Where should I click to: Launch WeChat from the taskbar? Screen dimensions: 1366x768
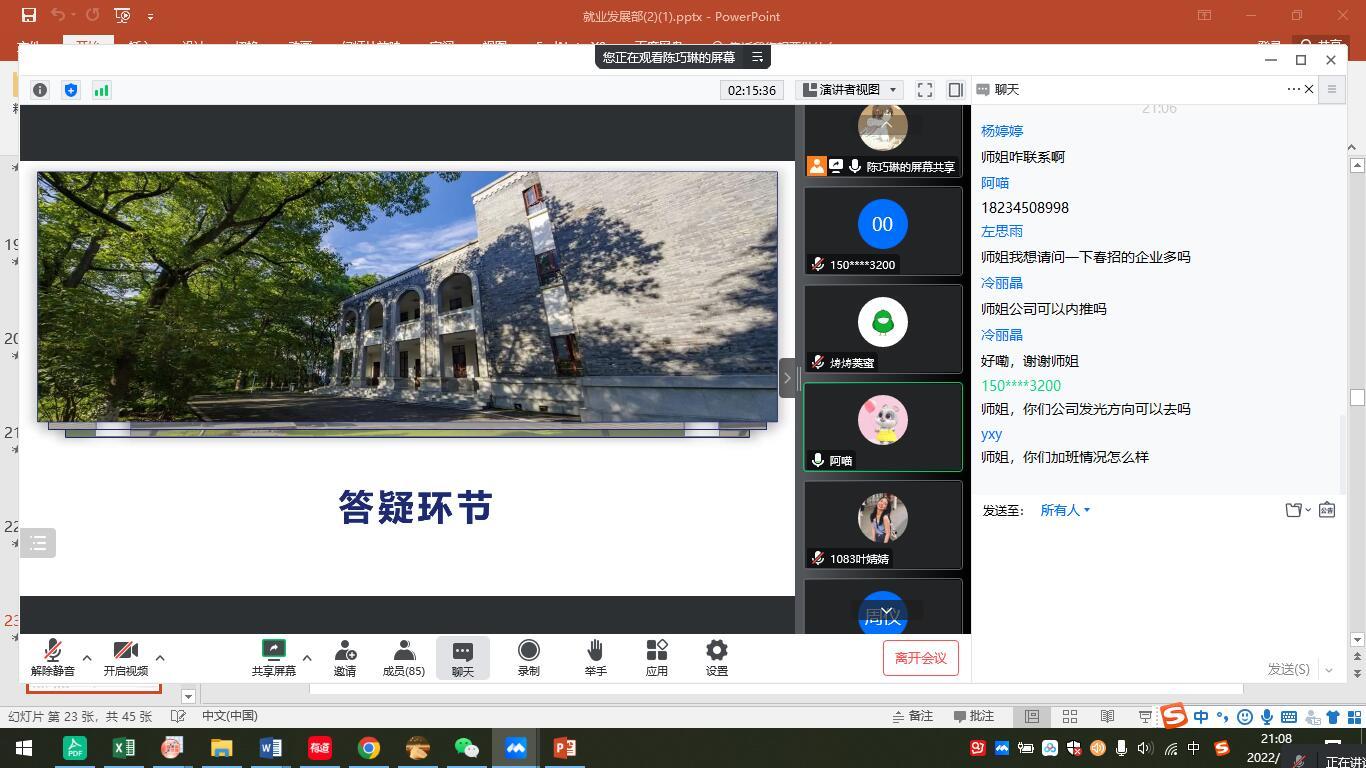point(466,747)
